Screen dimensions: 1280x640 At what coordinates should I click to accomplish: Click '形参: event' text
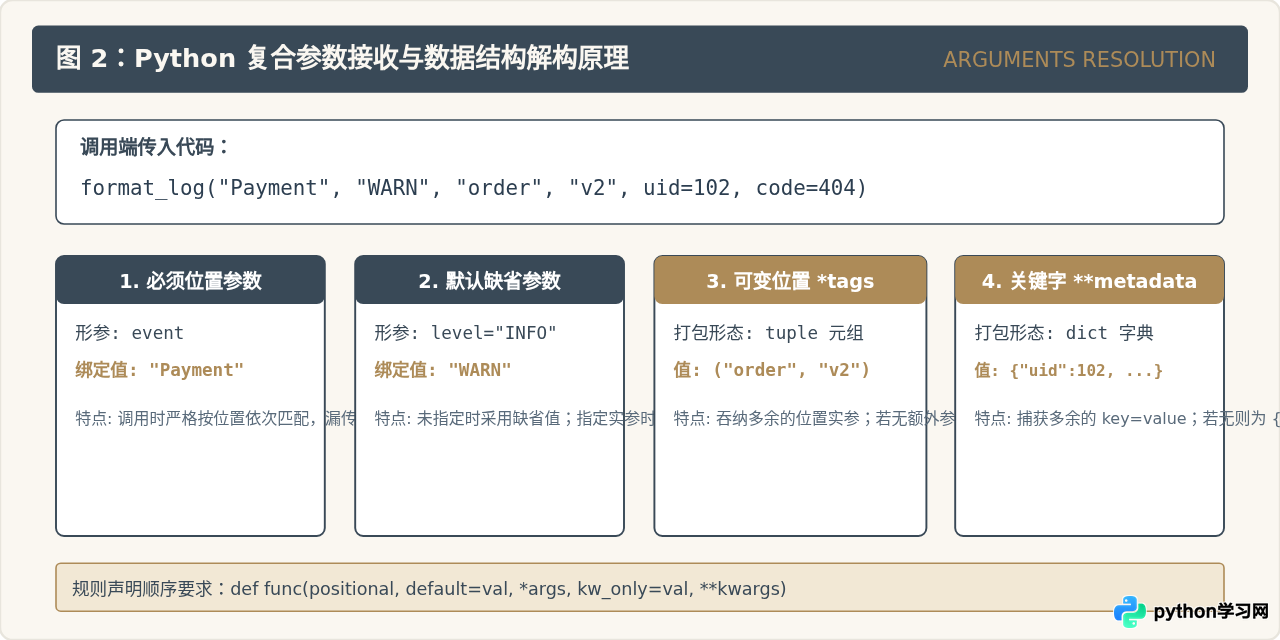130,333
